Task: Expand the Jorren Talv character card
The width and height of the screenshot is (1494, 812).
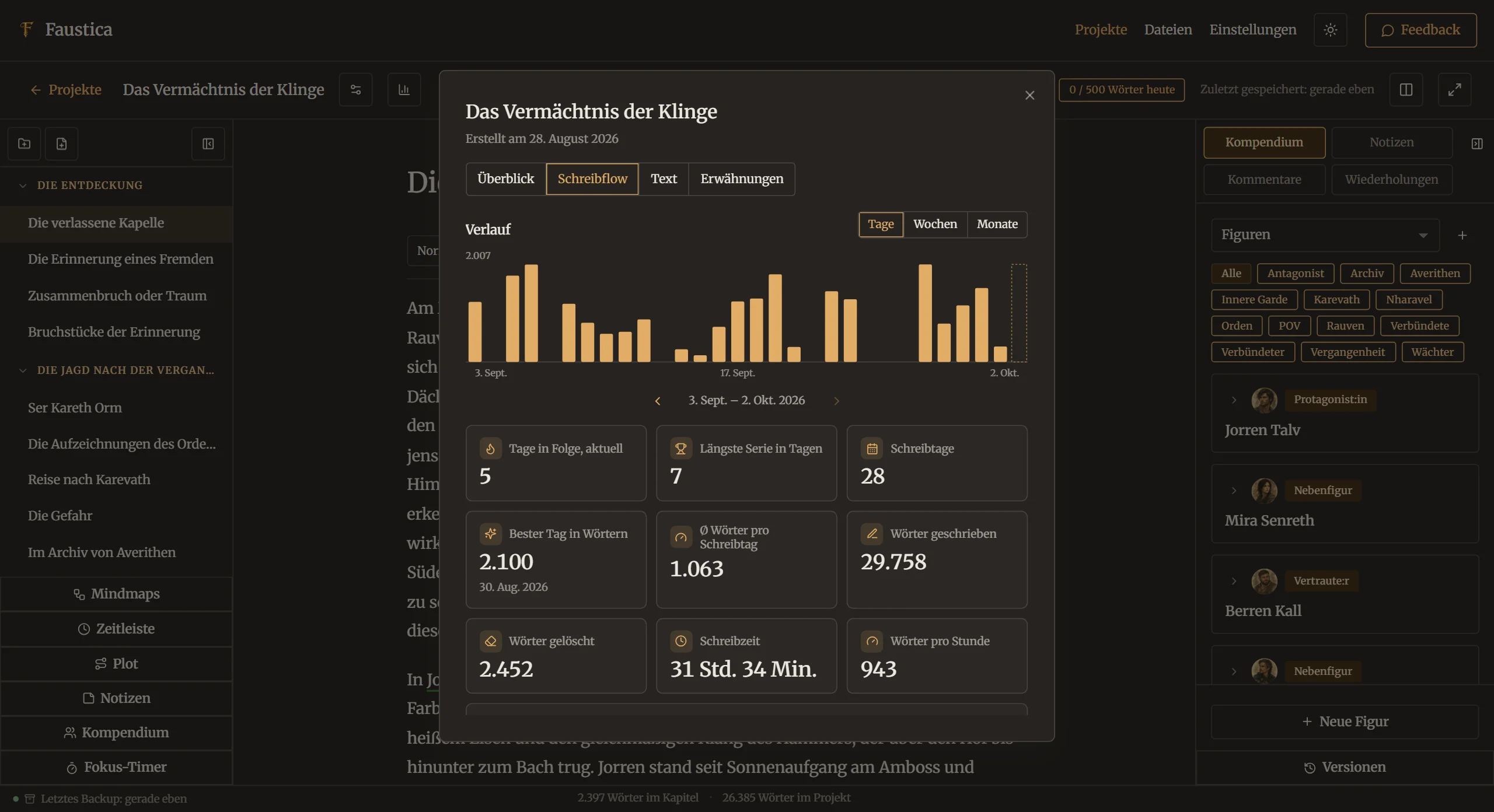Action: pyautogui.click(x=1234, y=400)
